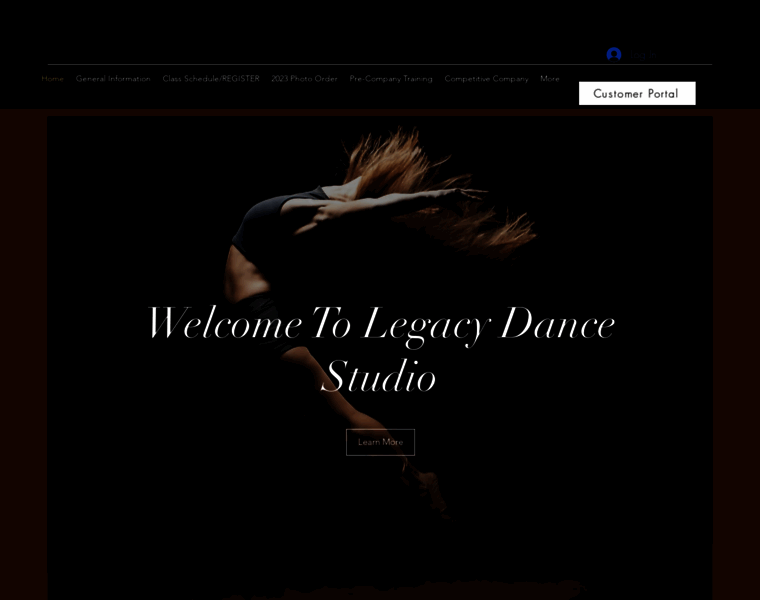The image size is (760, 600).
Task: Click the Customer Portal button
Action: pos(637,93)
